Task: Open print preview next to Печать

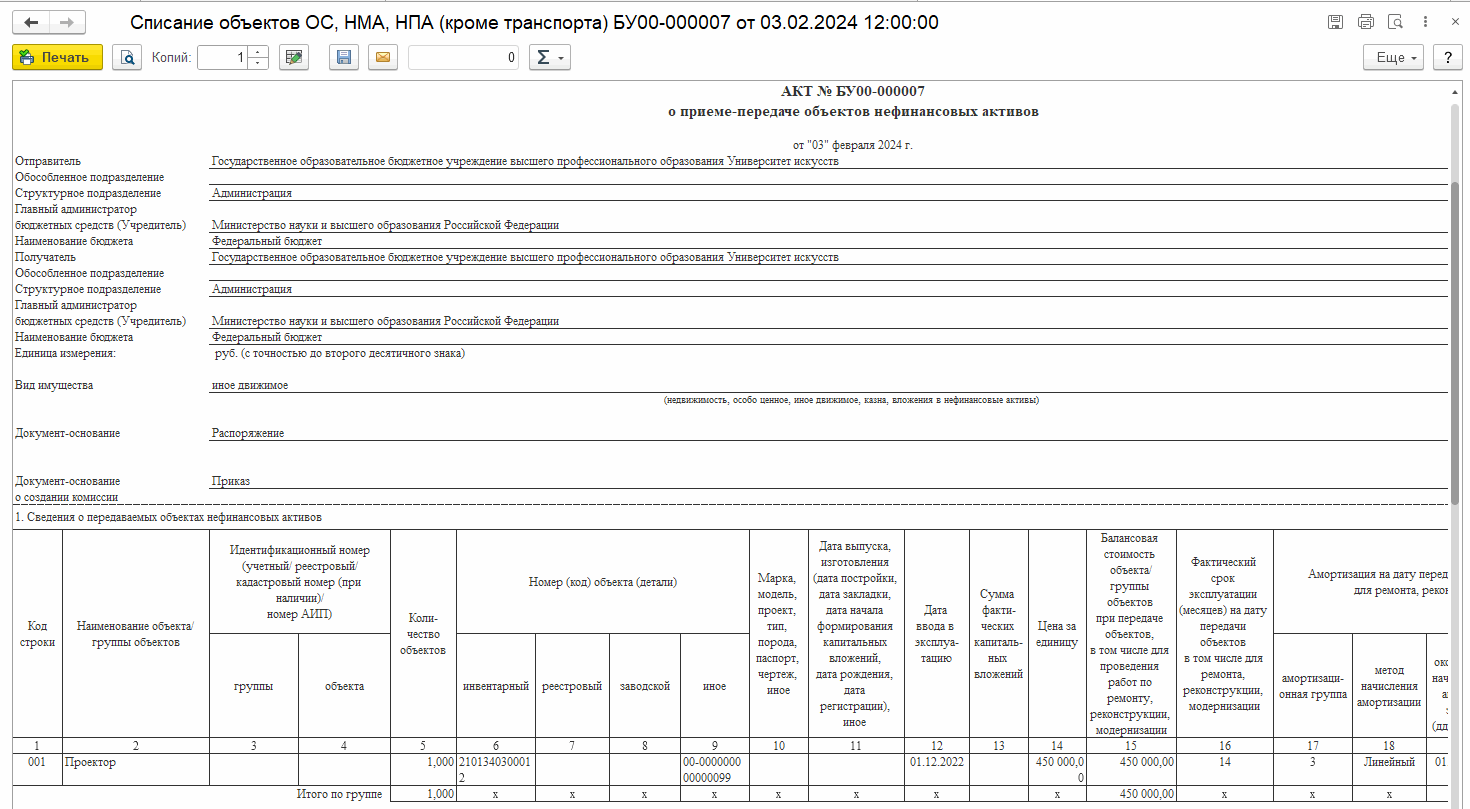Action: (127, 58)
